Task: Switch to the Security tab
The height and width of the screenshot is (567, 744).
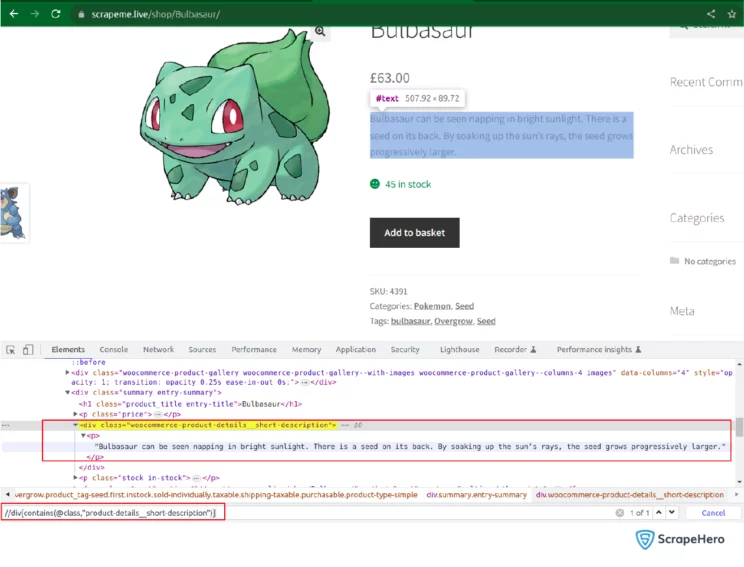Action: pyautogui.click(x=405, y=350)
